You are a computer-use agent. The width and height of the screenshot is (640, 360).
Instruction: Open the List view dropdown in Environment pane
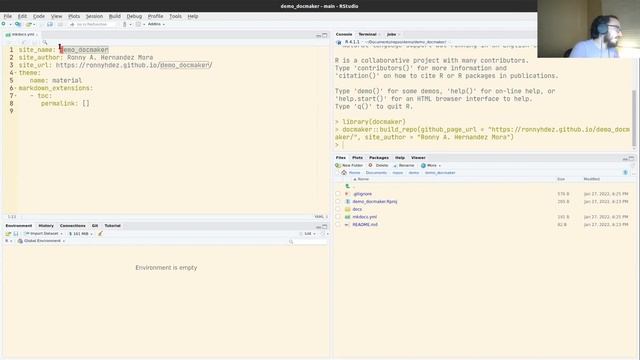[307, 234]
